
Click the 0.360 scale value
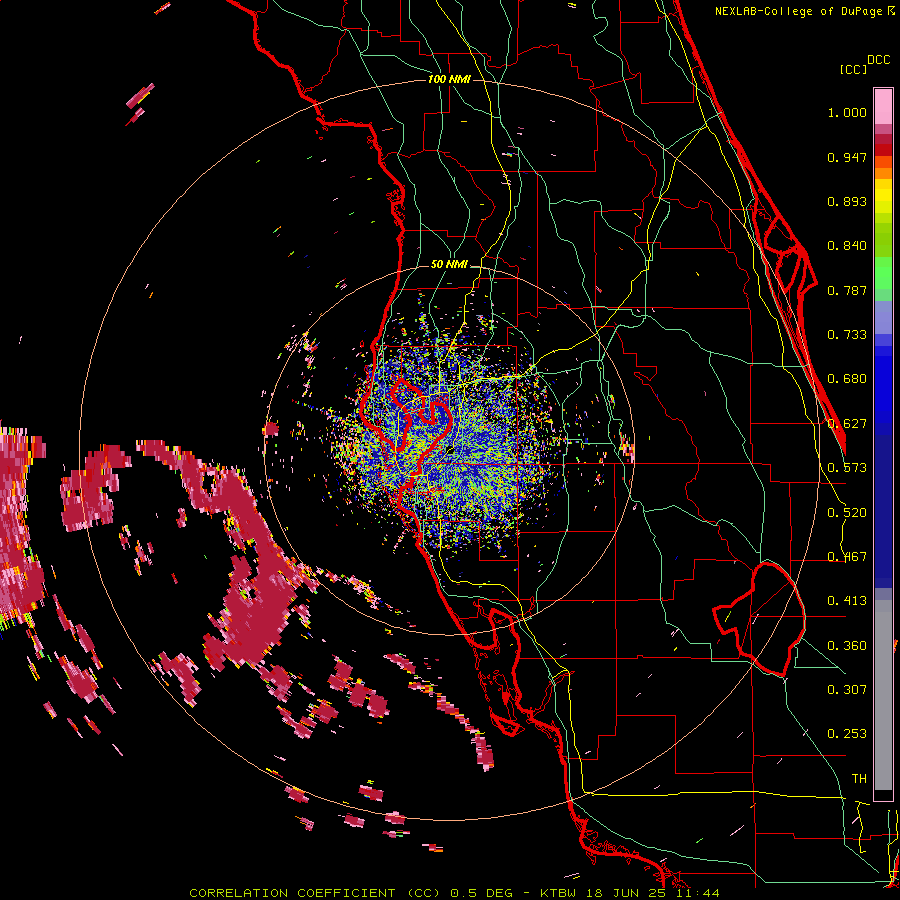847,646
